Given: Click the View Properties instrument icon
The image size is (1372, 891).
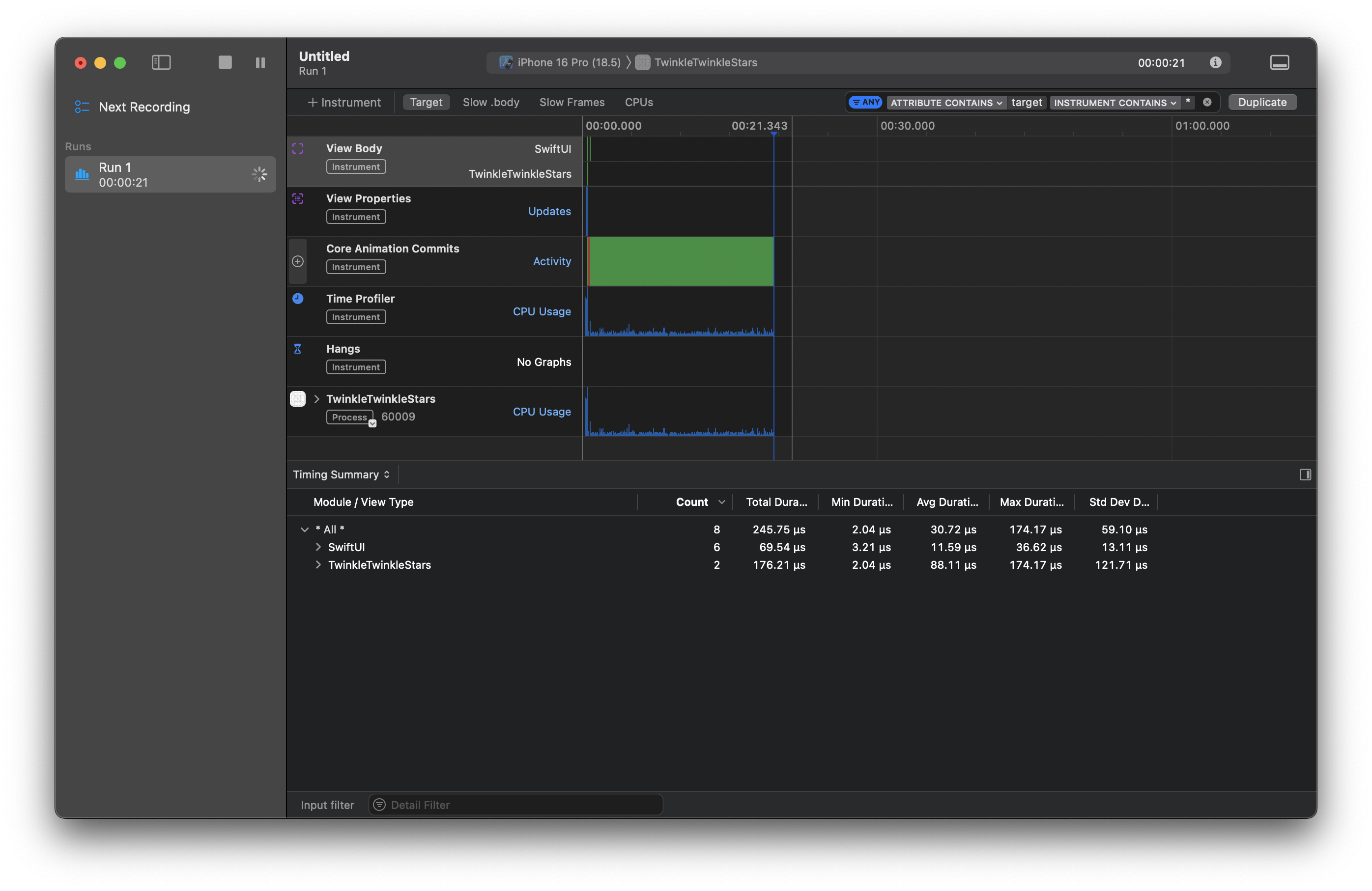Looking at the screenshot, I should tap(297, 198).
